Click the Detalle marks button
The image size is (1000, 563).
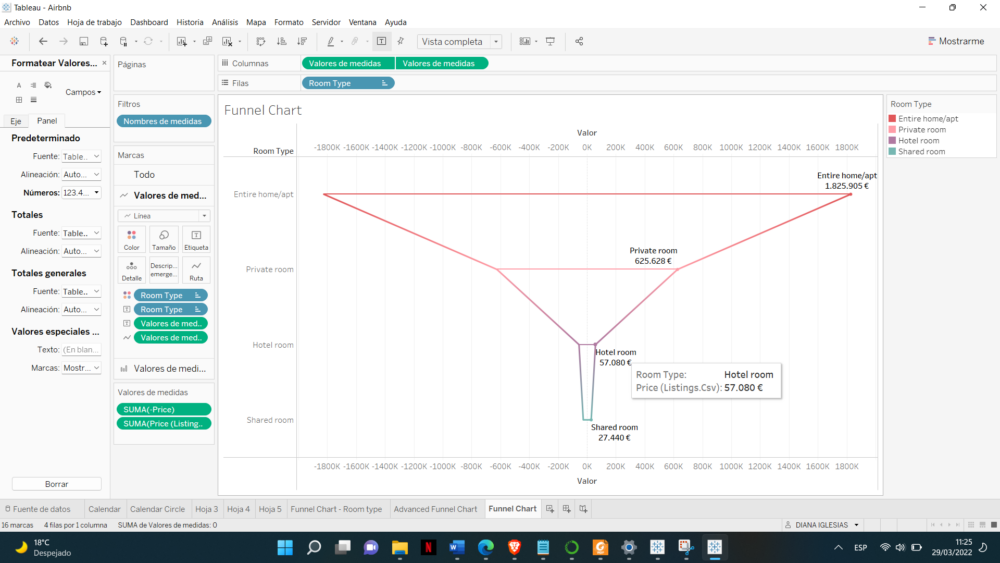pos(131,271)
